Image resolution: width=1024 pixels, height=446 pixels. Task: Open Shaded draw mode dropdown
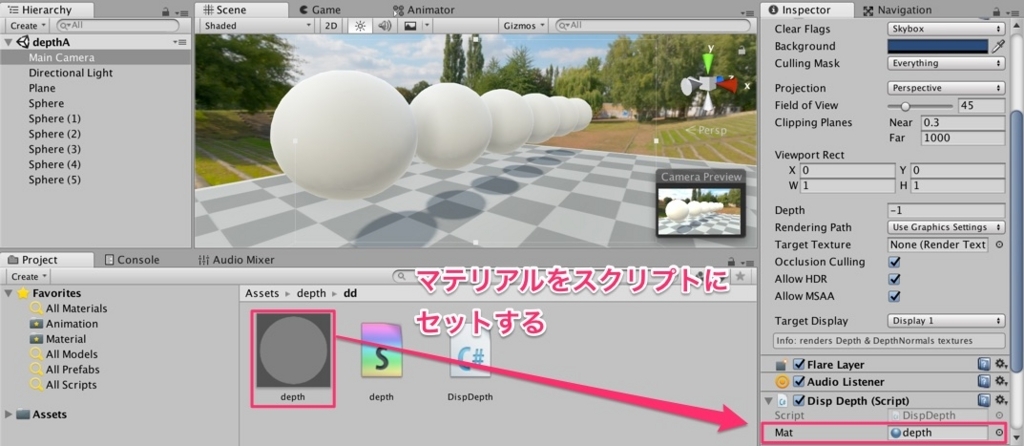pos(257,26)
